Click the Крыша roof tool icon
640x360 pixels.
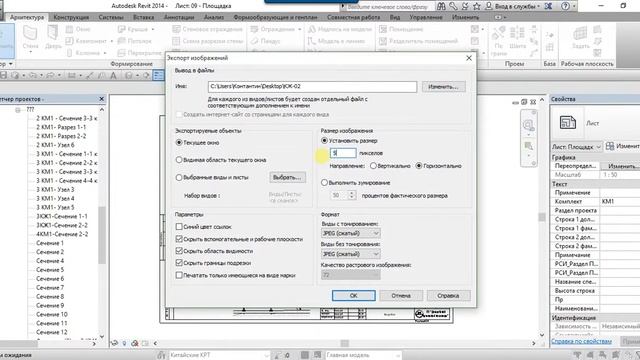[x=121, y=29]
